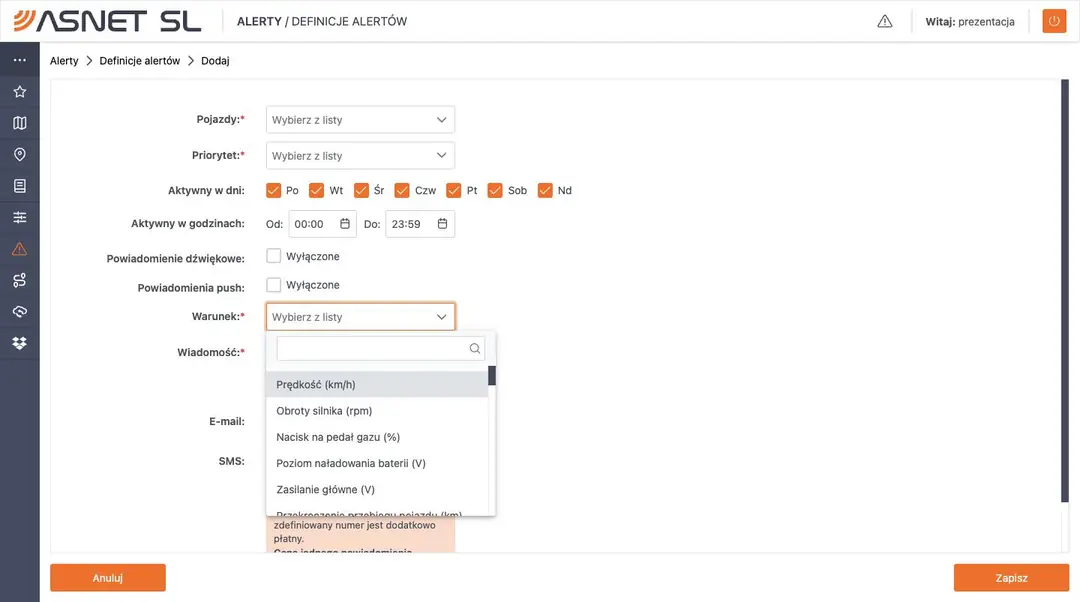Enable the Powiadomienie dźwiękowe checkbox
The image size is (1080, 602).
(273, 256)
